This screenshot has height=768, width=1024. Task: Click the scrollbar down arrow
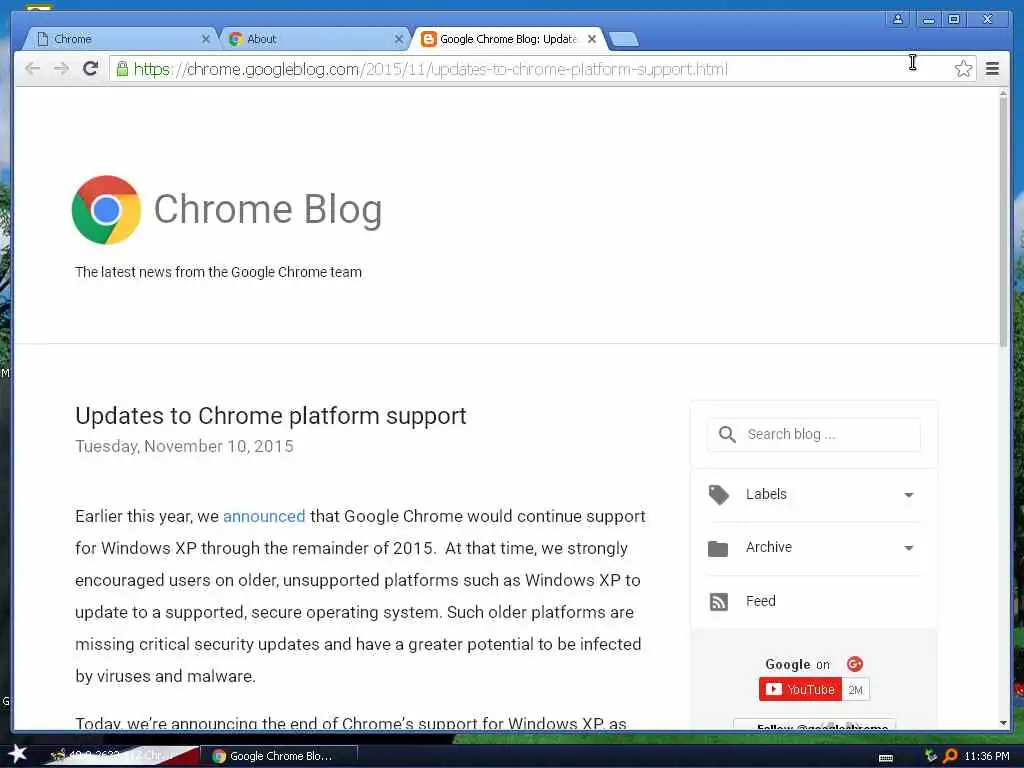pos(1003,723)
